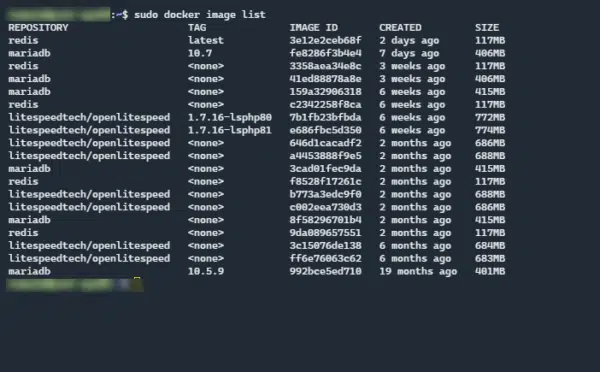
Task: Click the sudo docker image list command
Action: (200, 15)
